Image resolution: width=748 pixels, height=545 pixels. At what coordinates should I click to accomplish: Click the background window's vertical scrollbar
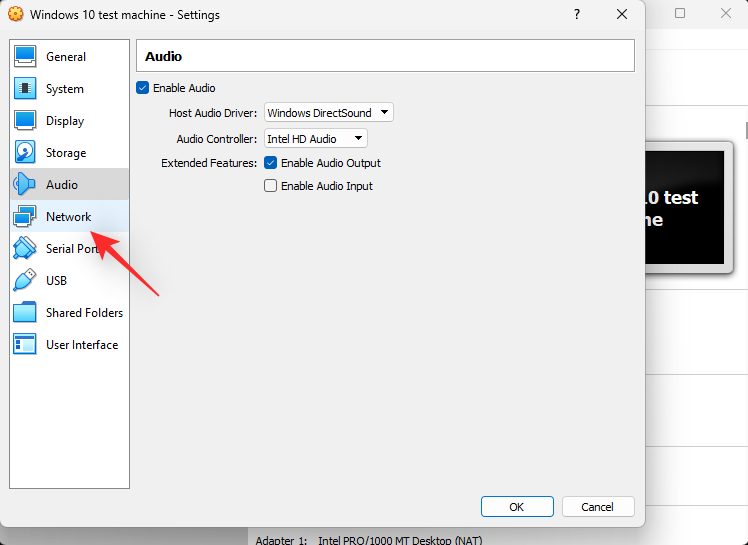pyautogui.click(x=746, y=130)
